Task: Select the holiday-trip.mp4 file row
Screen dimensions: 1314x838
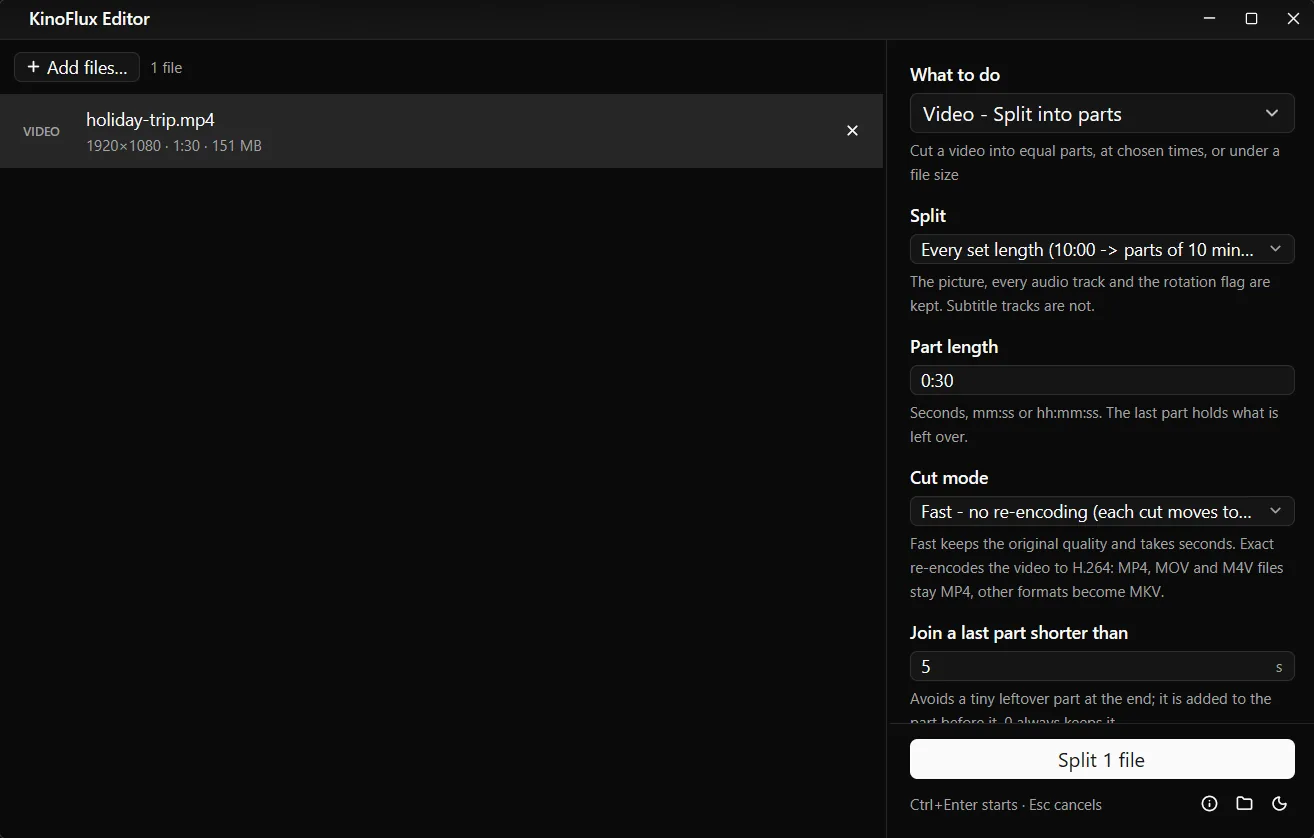Action: 441,131
